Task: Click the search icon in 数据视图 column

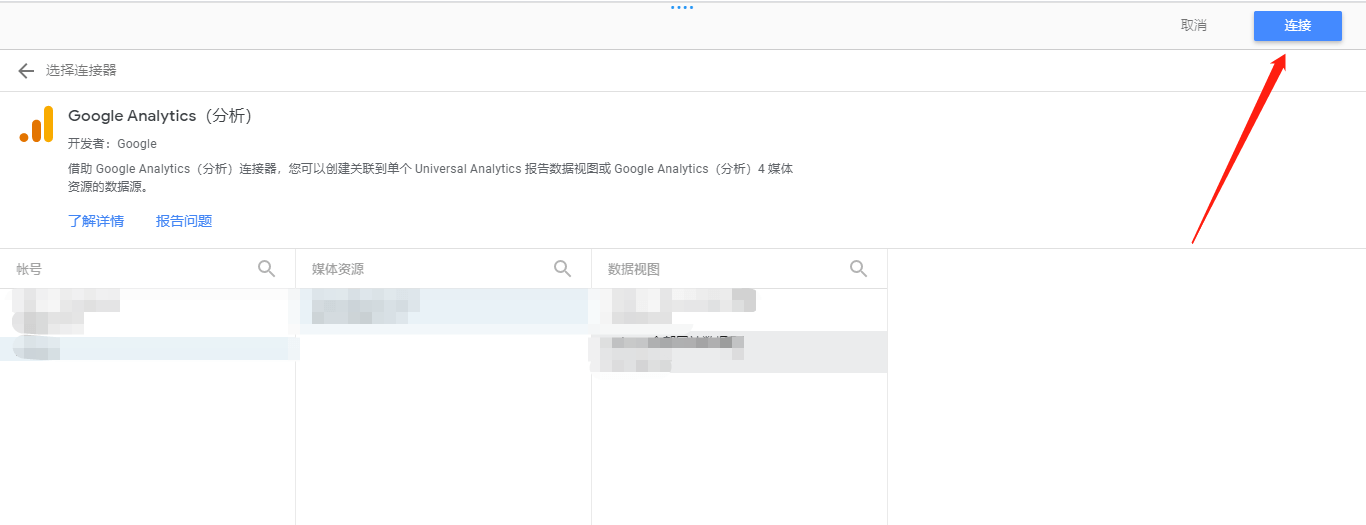Action: 858,268
